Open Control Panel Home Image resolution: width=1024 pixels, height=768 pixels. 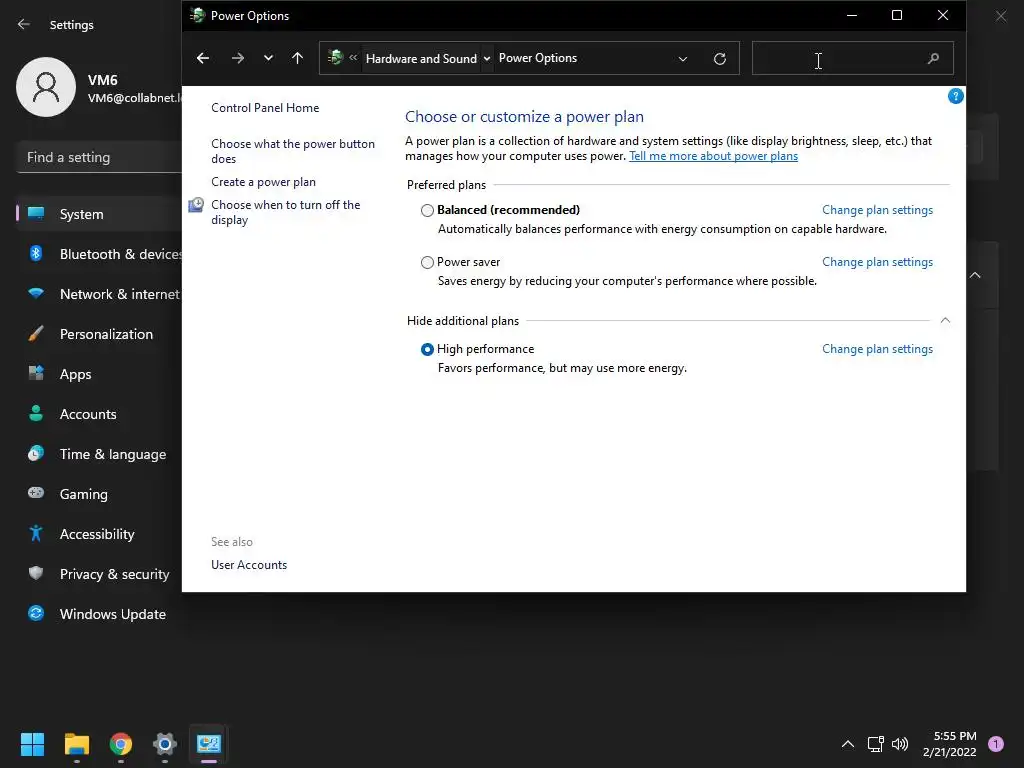tap(265, 108)
